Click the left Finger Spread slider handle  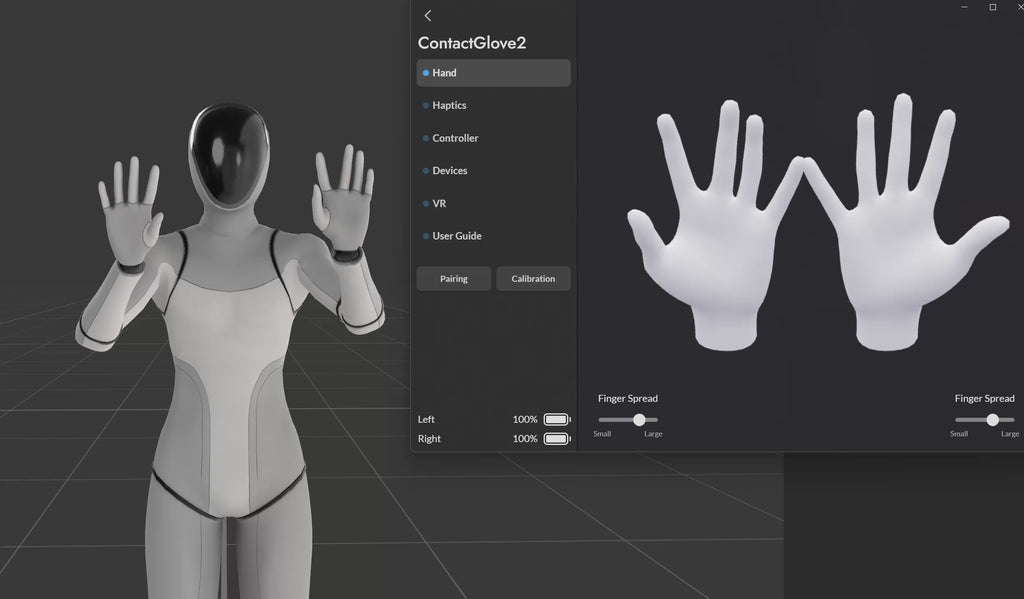639,419
